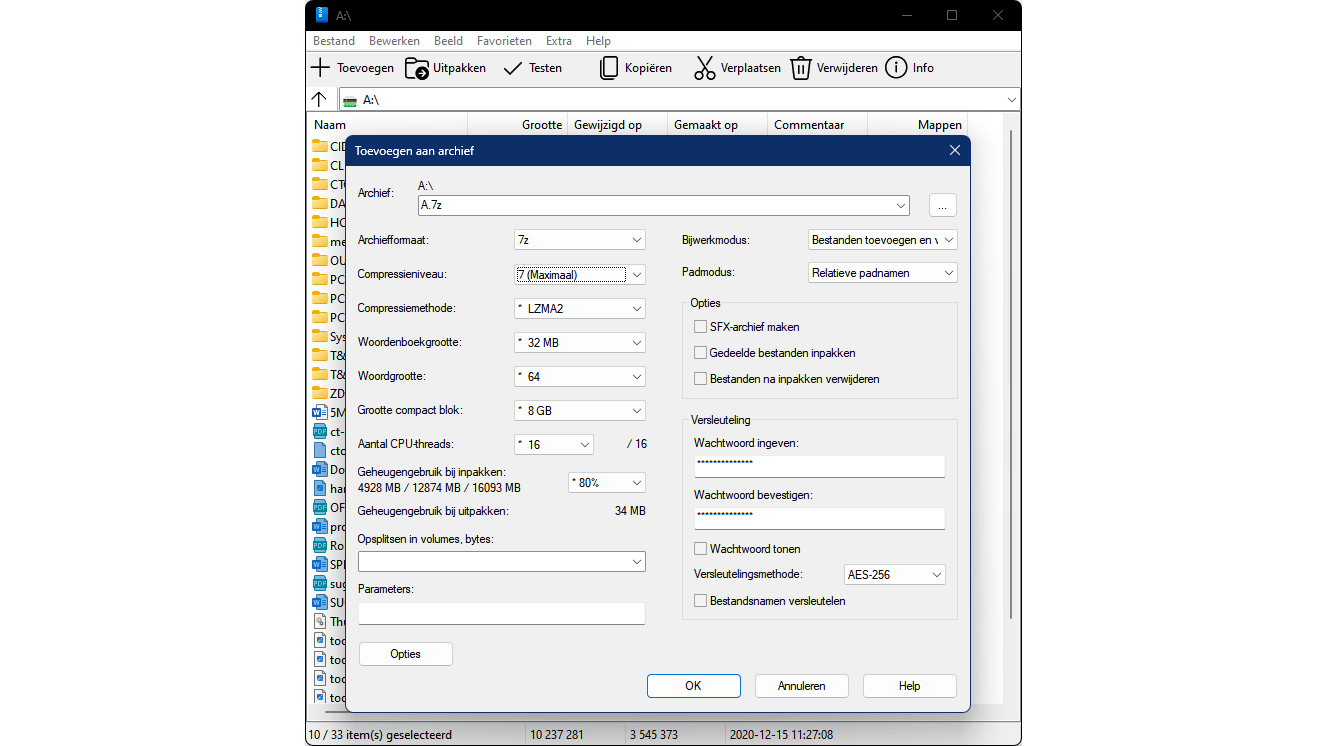Confirm the dialog with OK
This screenshot has width=1326, height=746.
pyautogui.click(x=694, y=686)
